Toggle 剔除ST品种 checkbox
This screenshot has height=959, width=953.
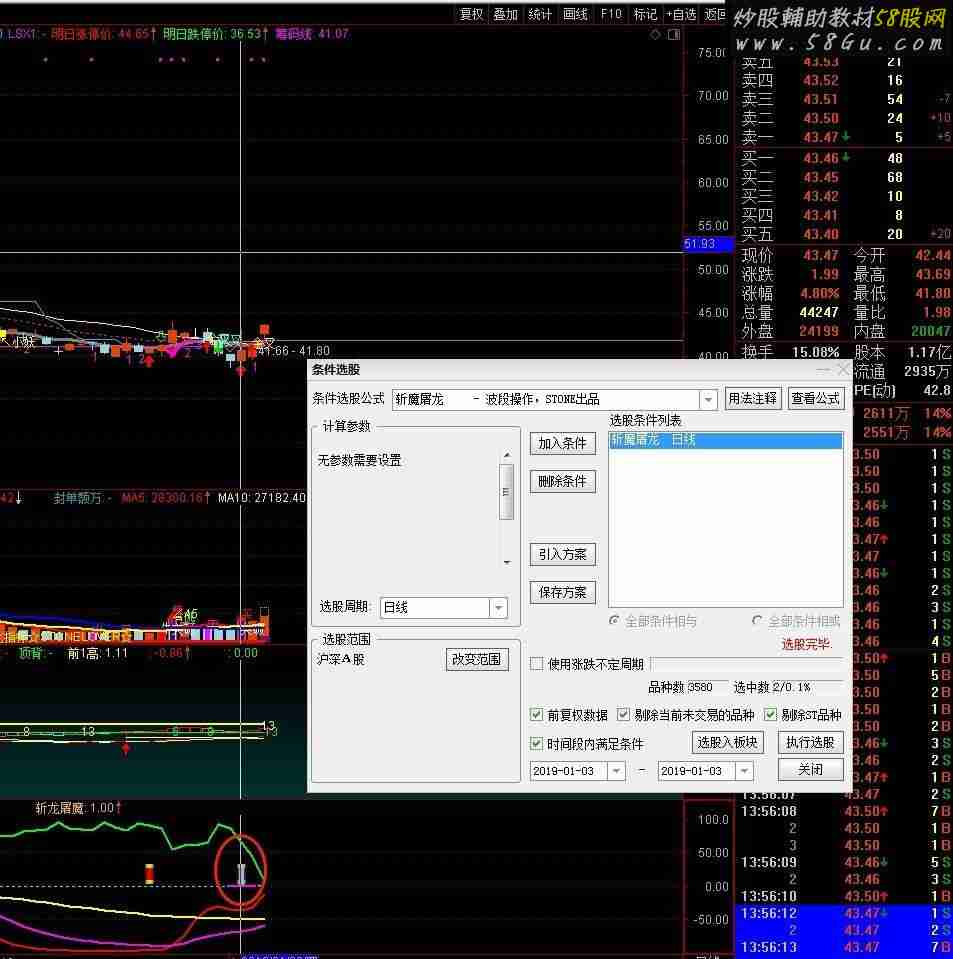coord(770,714)
